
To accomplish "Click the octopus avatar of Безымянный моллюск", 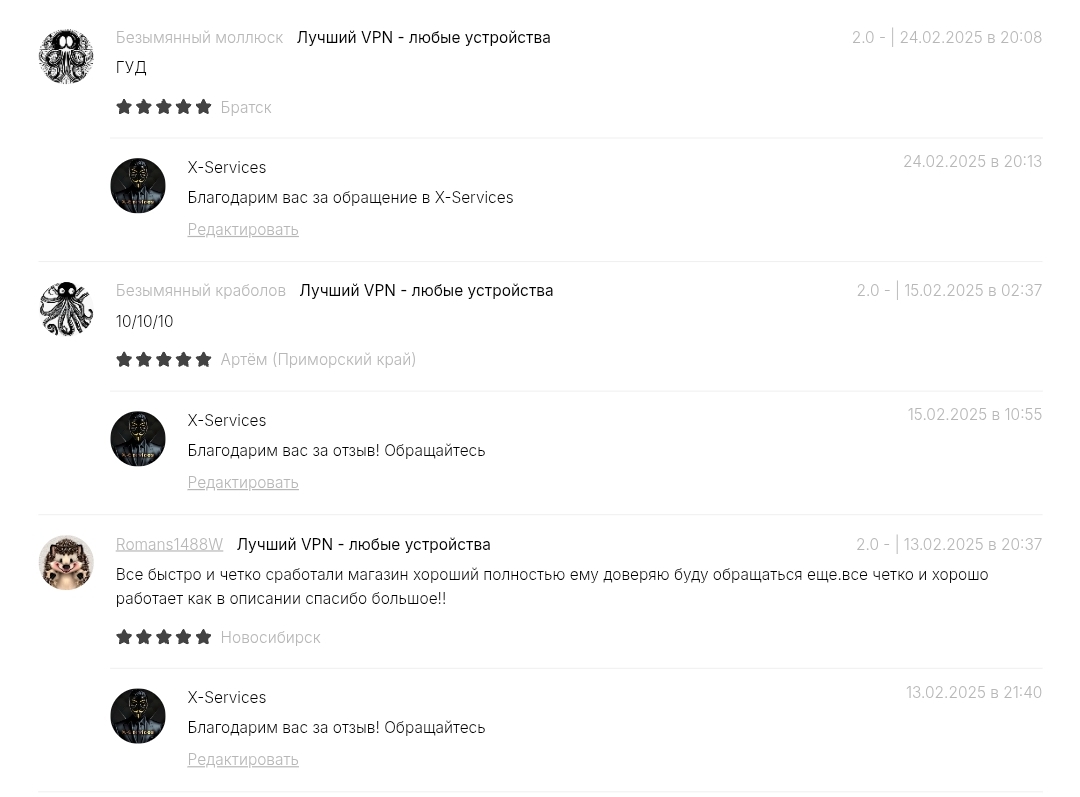I will click(66, 56).
